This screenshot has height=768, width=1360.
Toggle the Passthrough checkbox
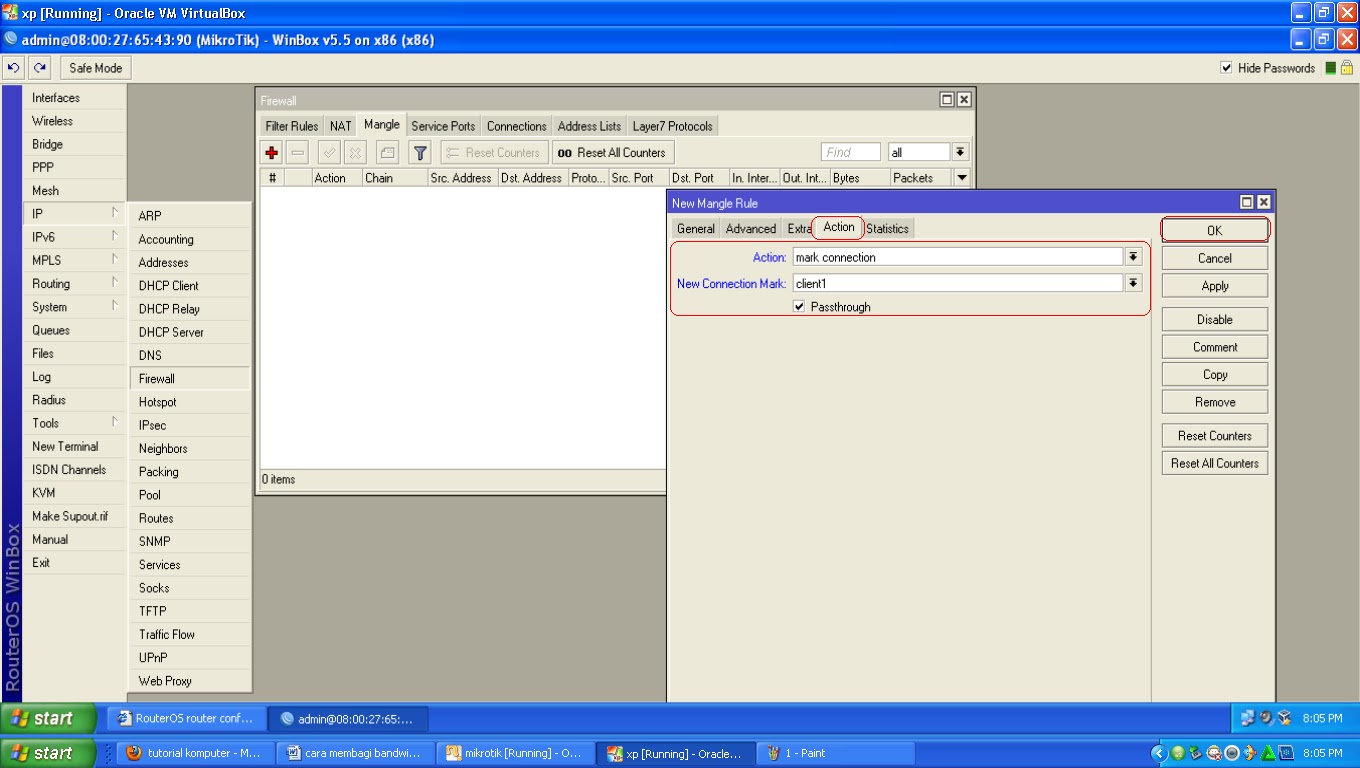[x=799, y=307]
